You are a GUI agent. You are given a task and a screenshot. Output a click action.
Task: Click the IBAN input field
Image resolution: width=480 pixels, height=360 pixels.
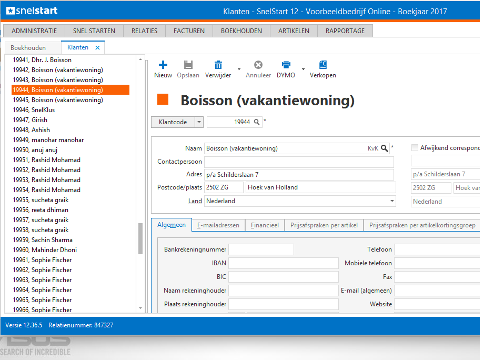(283, 263)
